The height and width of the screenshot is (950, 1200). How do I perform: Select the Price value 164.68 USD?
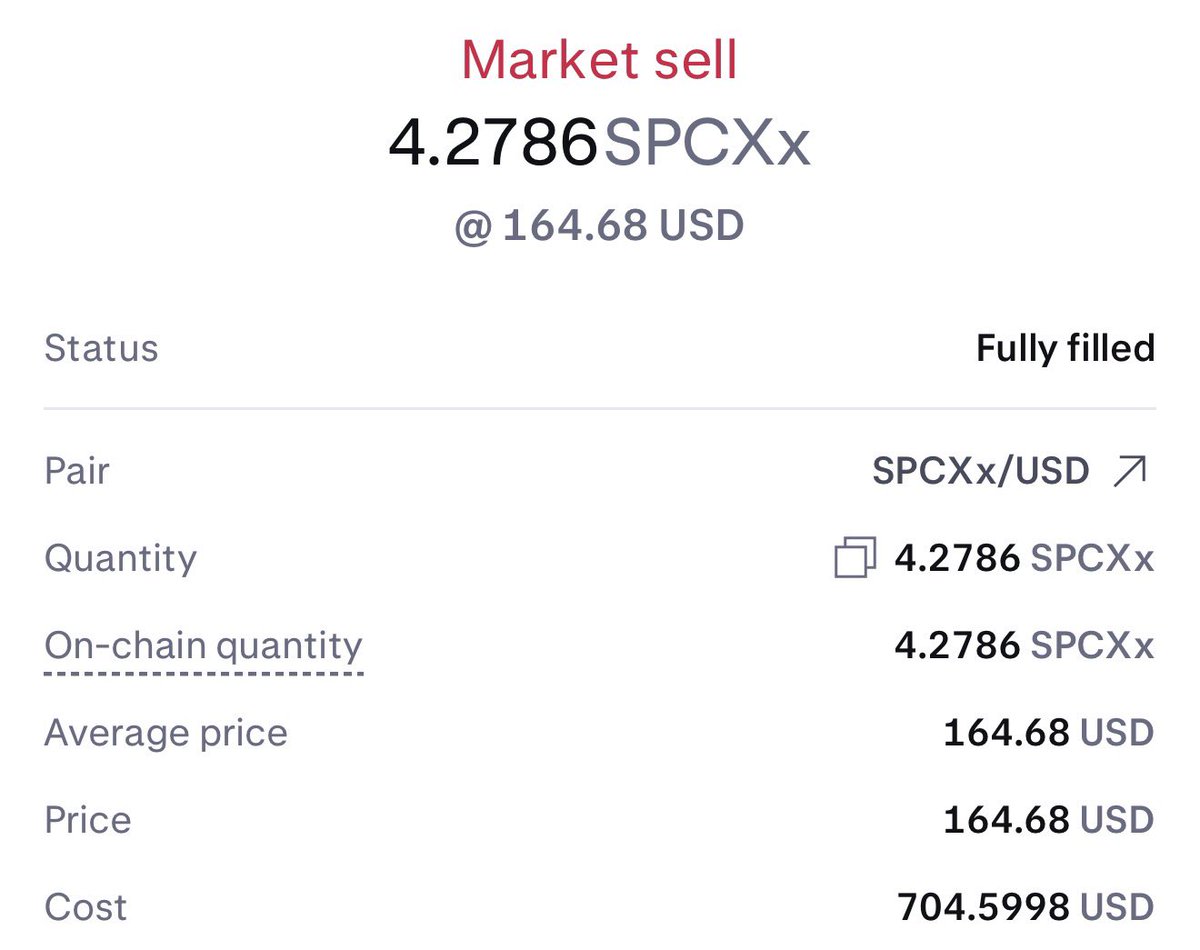point(1049,820)
